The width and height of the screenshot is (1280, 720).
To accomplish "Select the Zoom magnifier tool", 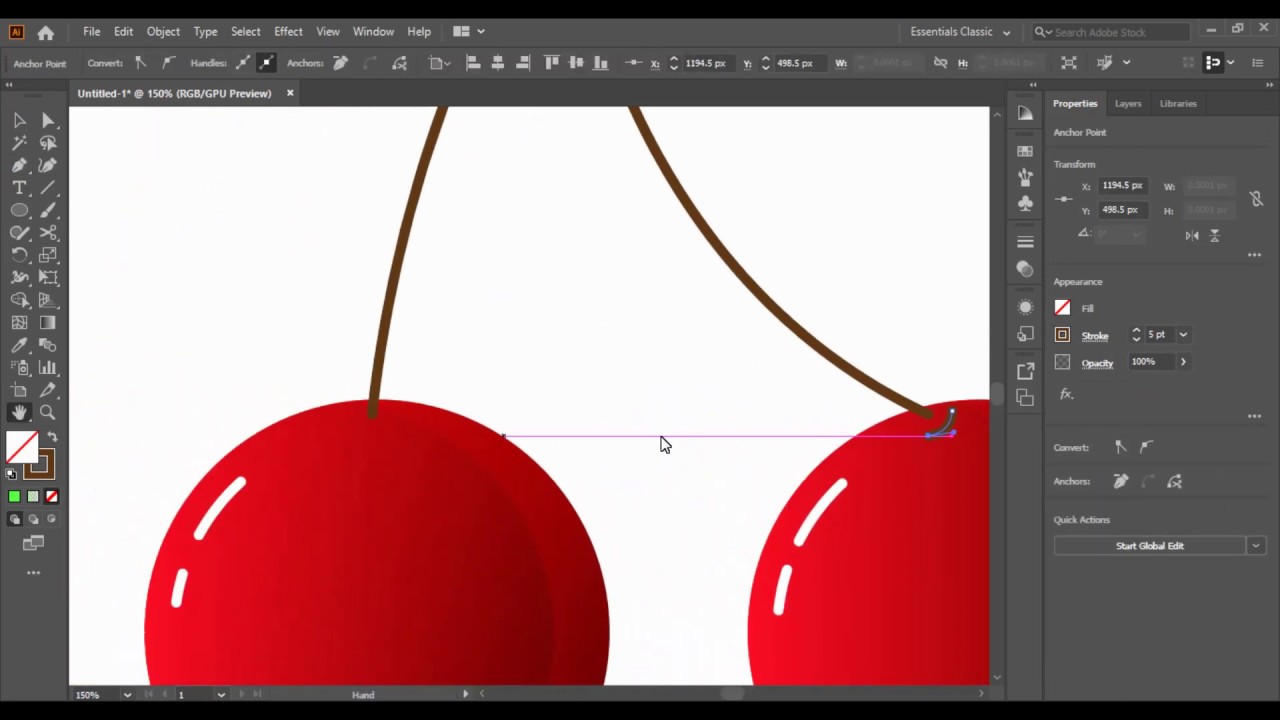I will (x=47, y=412).
